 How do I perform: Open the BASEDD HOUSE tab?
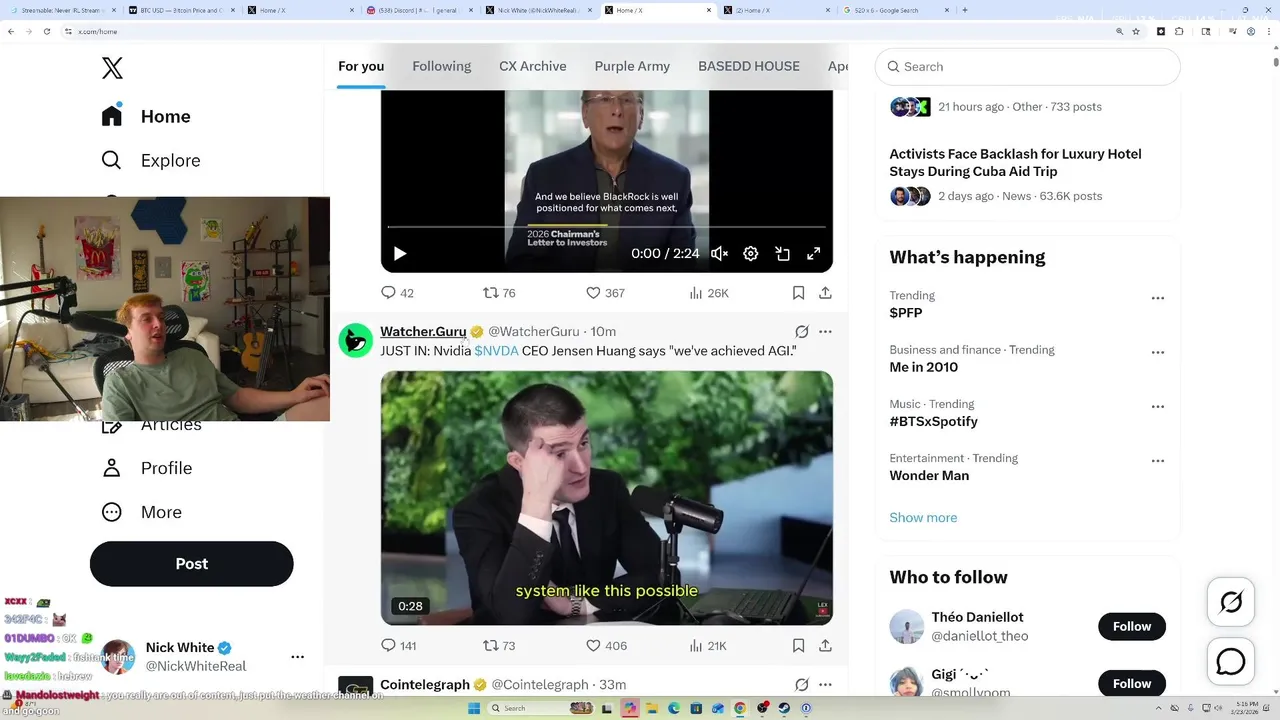coord(749,66)
